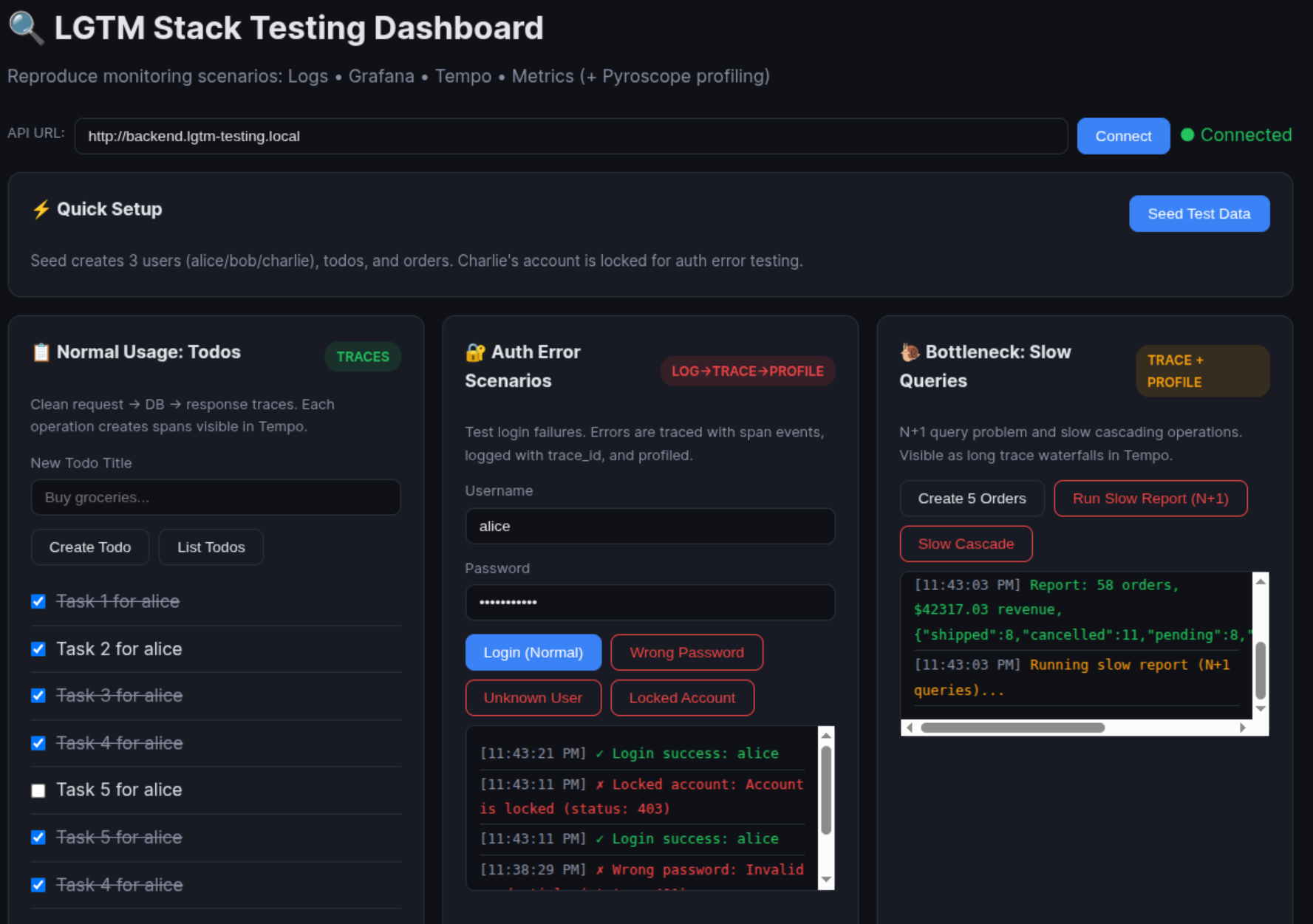Check the unchecked Task 5 for alice box
The height and width of the screenshot is (924, 1313).
click(38, 790)
